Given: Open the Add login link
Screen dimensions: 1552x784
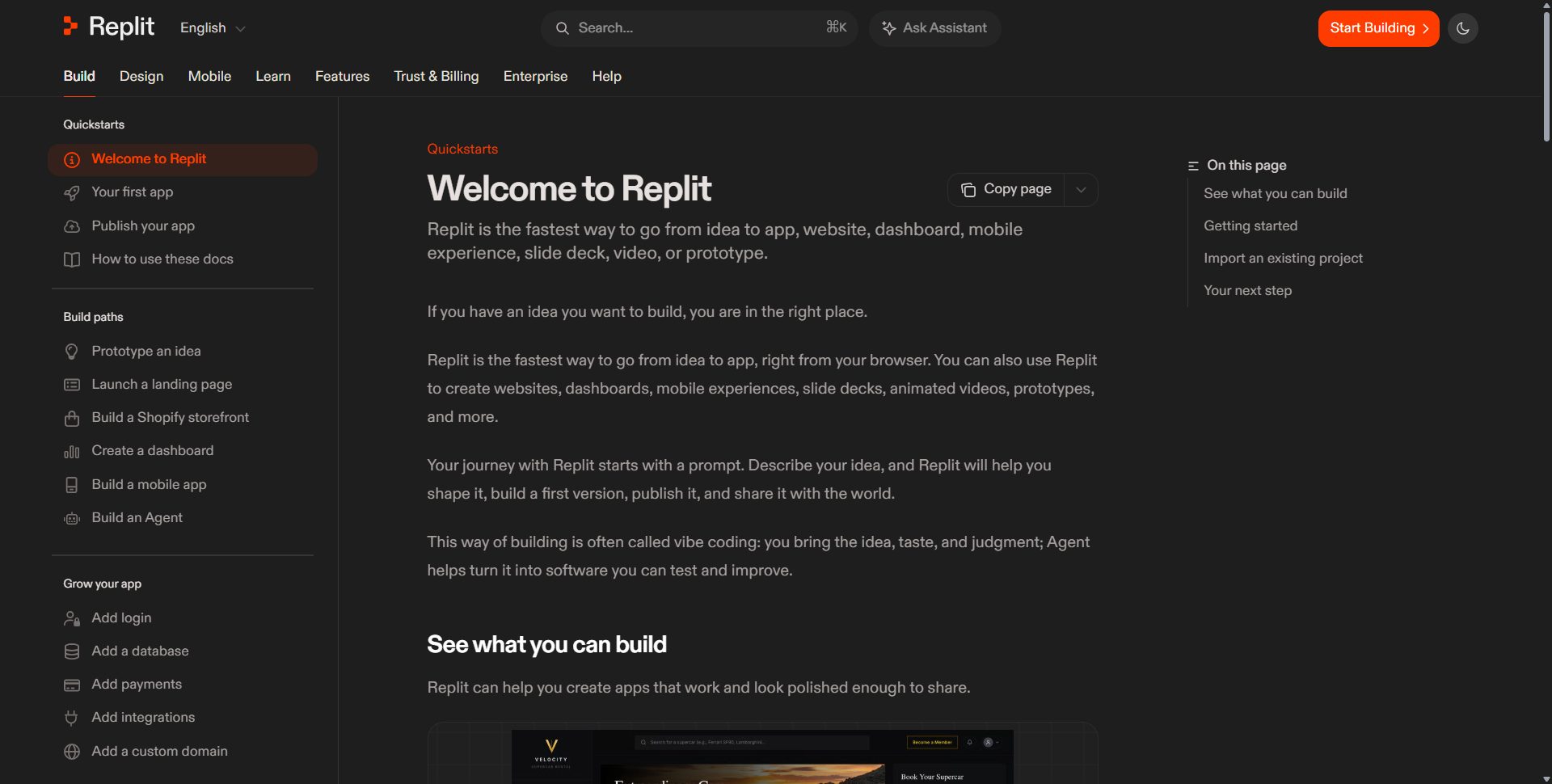Looking at the screenshot, I should coord(121,618).
